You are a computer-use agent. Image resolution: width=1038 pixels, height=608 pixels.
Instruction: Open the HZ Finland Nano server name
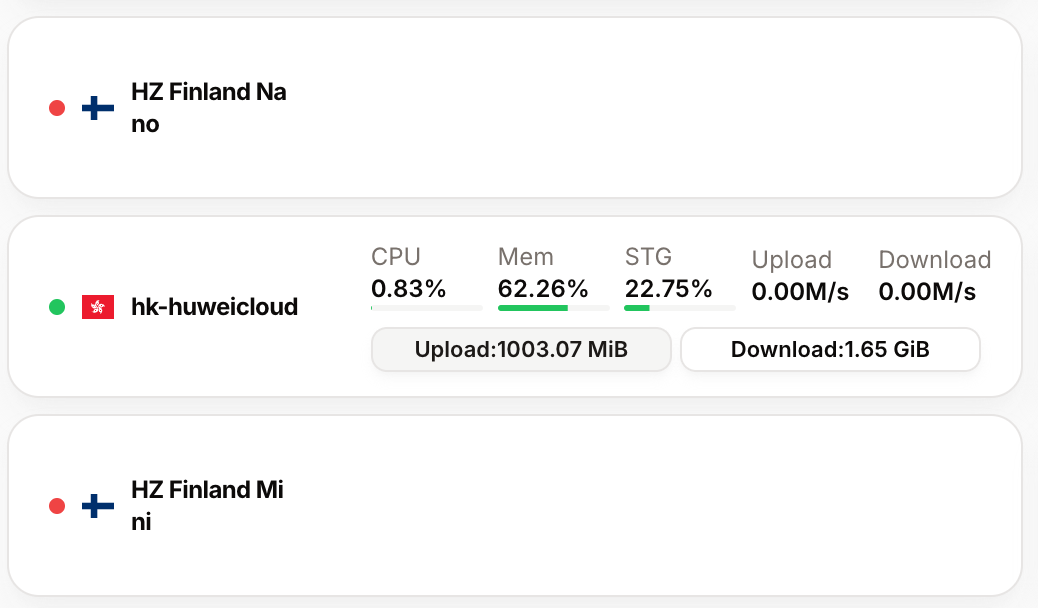tap(209, 107)
